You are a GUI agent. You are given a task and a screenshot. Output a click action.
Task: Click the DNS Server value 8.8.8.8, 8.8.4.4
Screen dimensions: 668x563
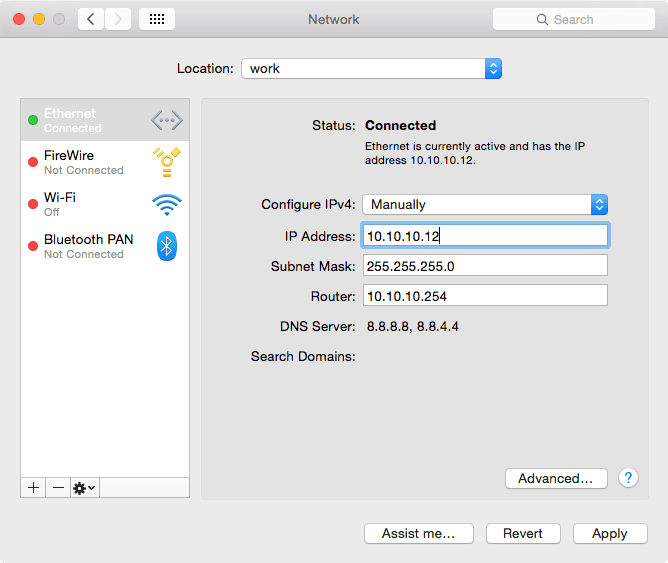pos(412,326)
